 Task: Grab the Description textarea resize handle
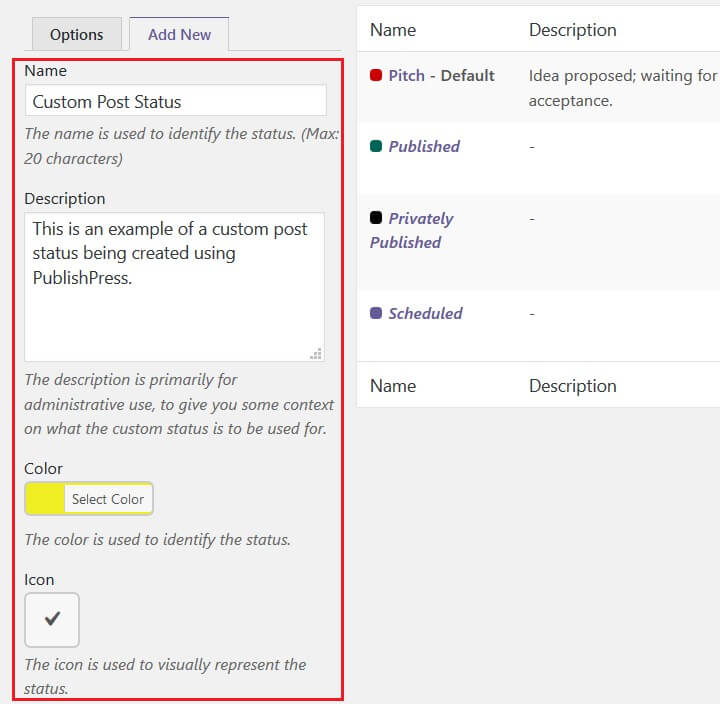pyautogui.click(x=316, y=354)
